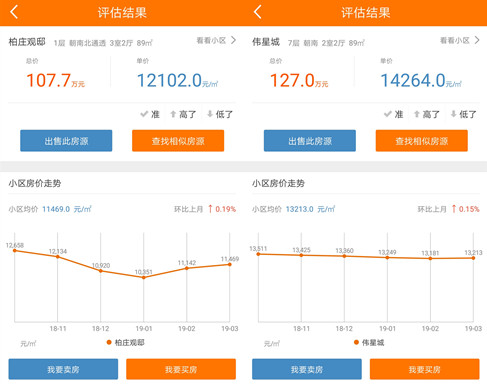Click the 0.15% month-over-month change

pos(466,209)
